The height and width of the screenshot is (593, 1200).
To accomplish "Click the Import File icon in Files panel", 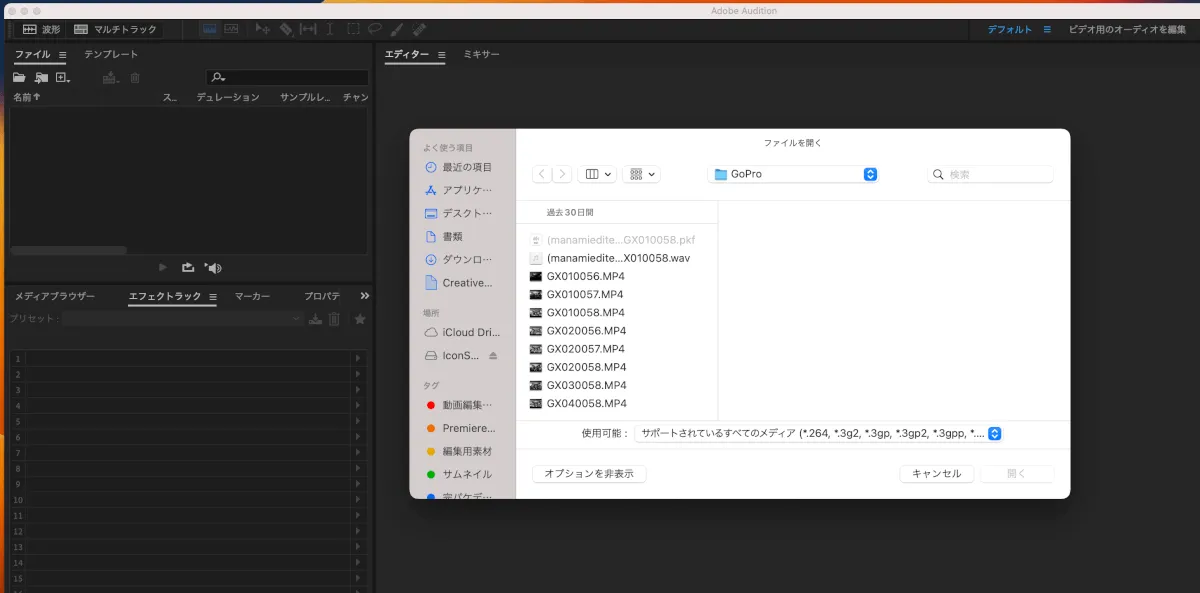I will pyautogui.click(x=41, y=78).
